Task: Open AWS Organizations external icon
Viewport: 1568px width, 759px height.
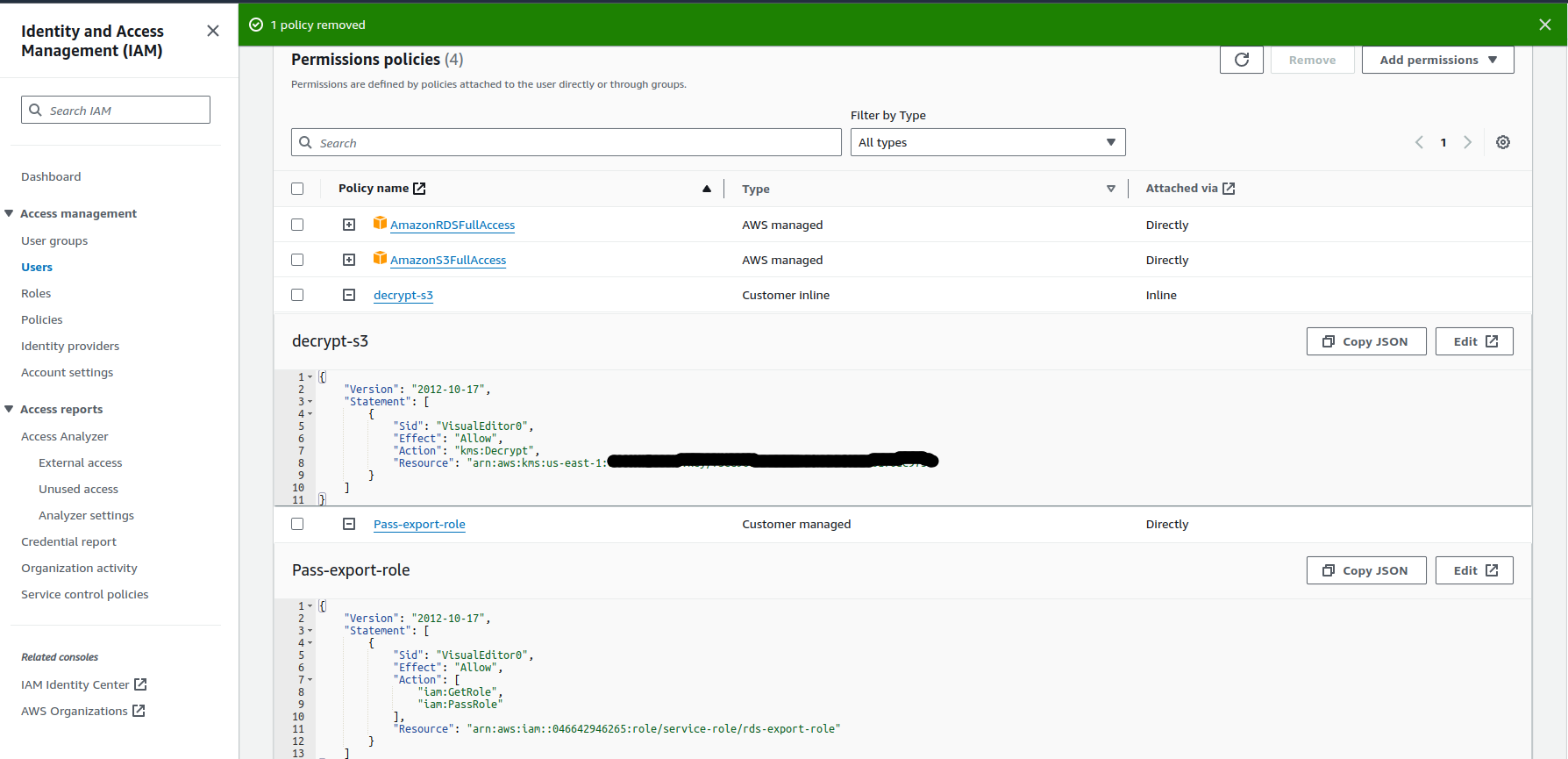Action: [139, 711]
